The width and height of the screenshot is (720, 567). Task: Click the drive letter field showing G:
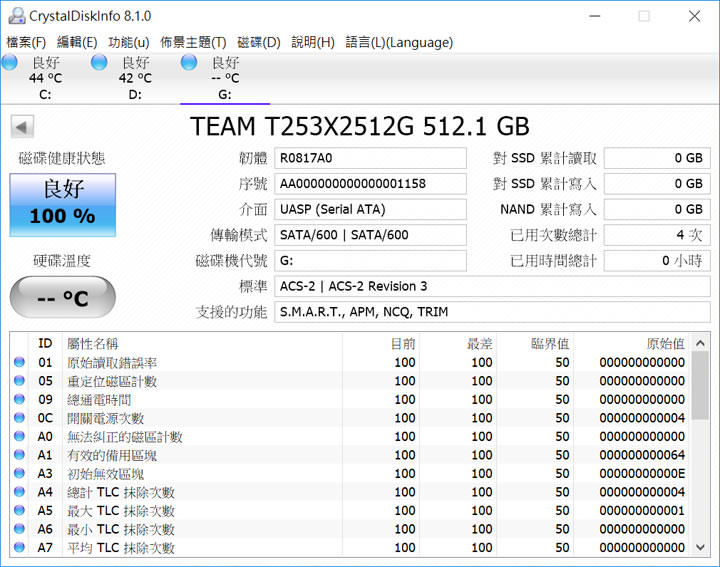(370, 261)
